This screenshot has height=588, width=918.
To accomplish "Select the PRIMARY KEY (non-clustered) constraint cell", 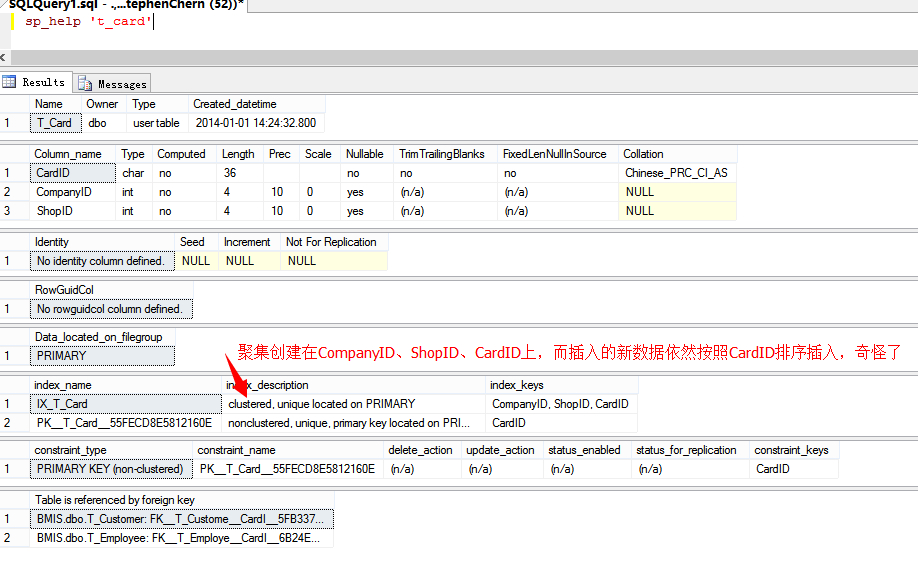I will pyautogui.click(x=110, y=469).
